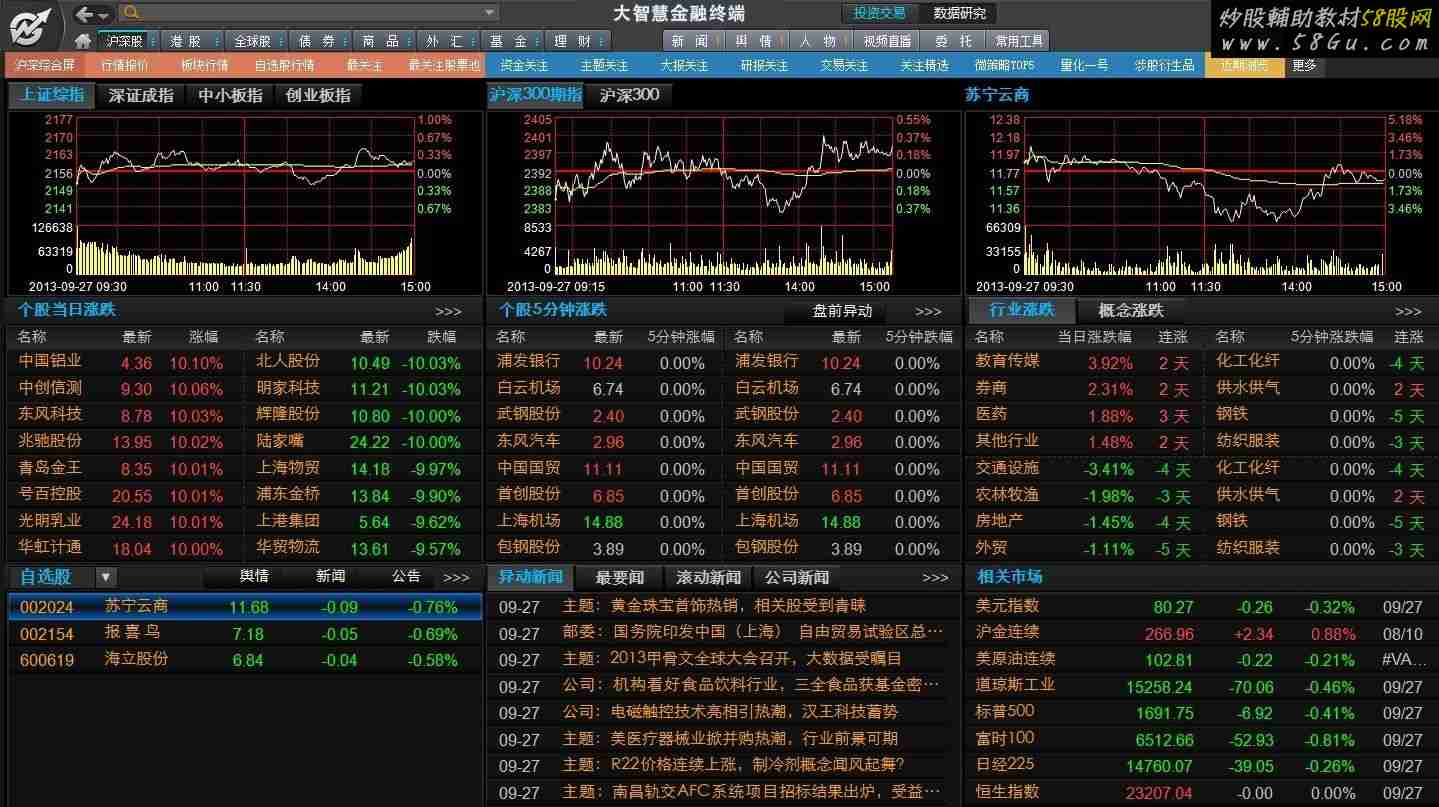The height and width of the screenshot is (807, 1439).
Task: Select 海立股份 row in watchlist
Action: tap(245, 659)
